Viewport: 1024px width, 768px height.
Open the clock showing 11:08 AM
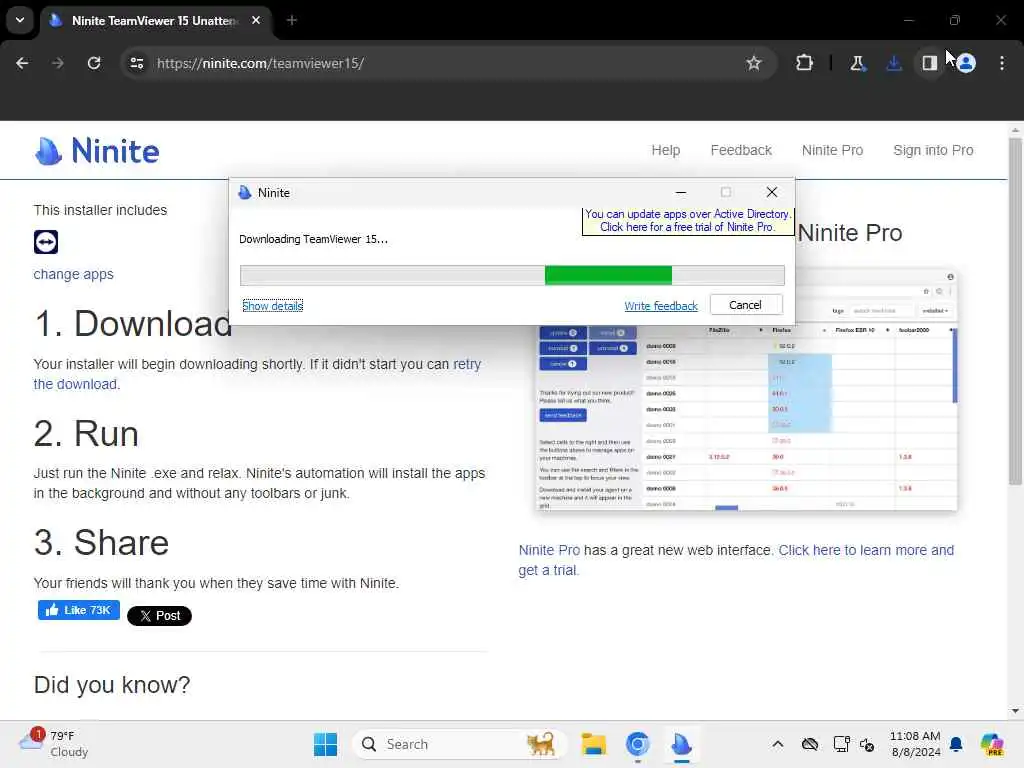[x=915, y=744]
